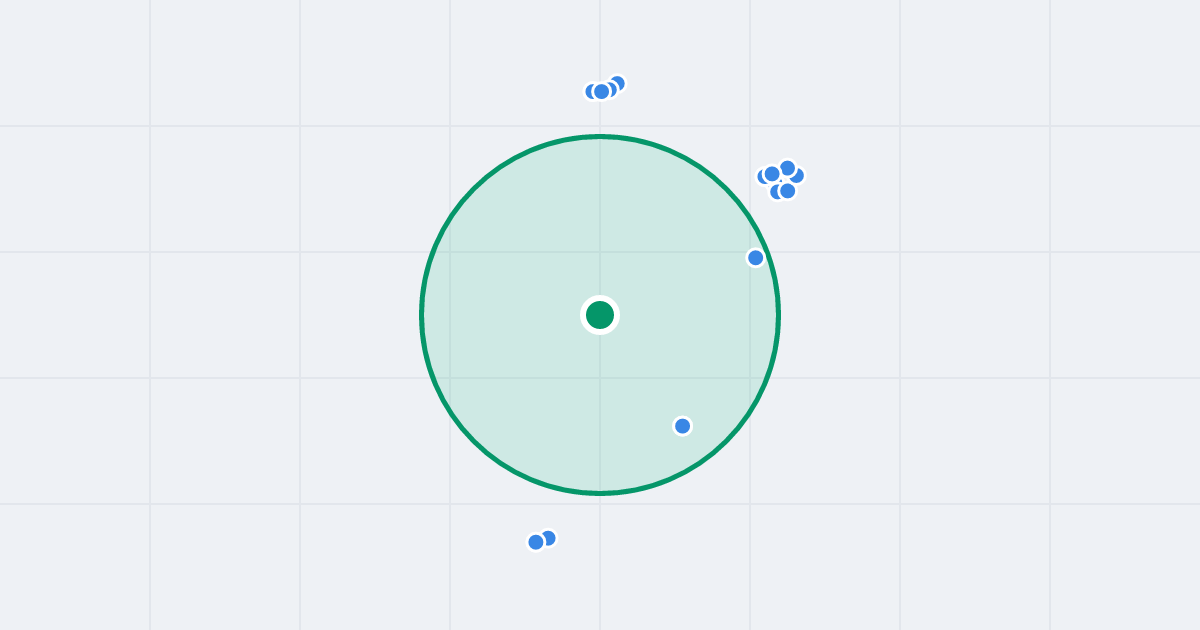
Task: Select the green center marker of the circle
Action: 600,315
